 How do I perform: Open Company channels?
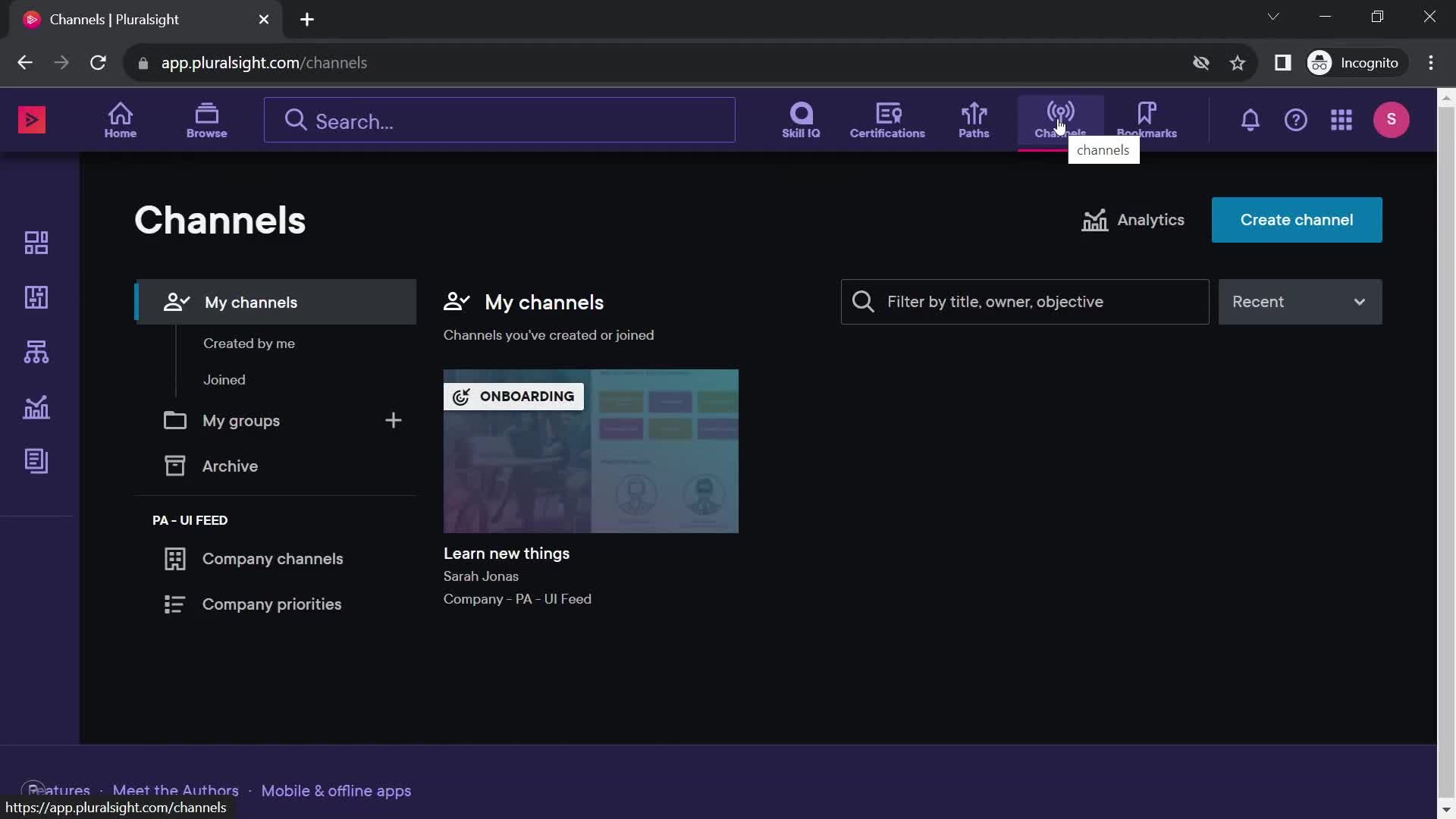click(x=272, y=559)
